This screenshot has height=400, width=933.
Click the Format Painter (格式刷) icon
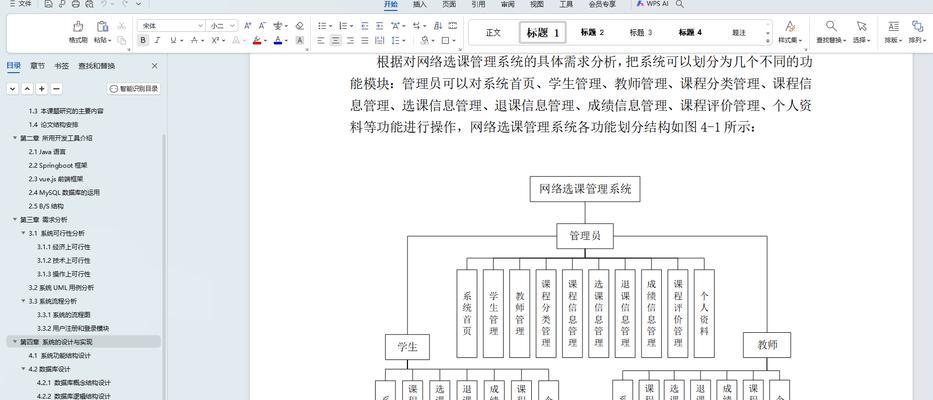(78, 26)
